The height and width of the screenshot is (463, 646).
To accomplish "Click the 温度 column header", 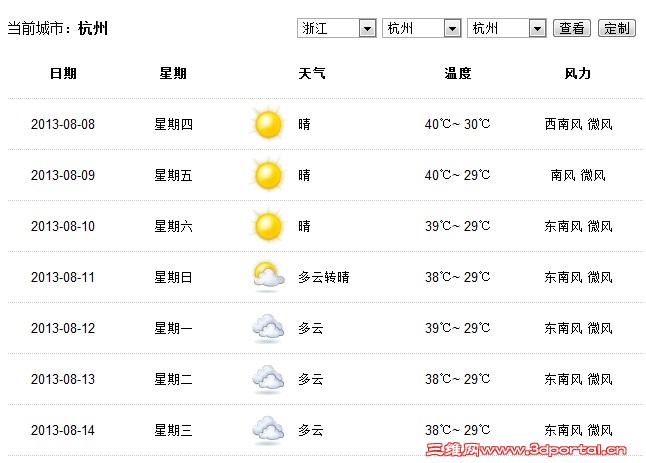I will pyautogui.click(x=458, y=73).
